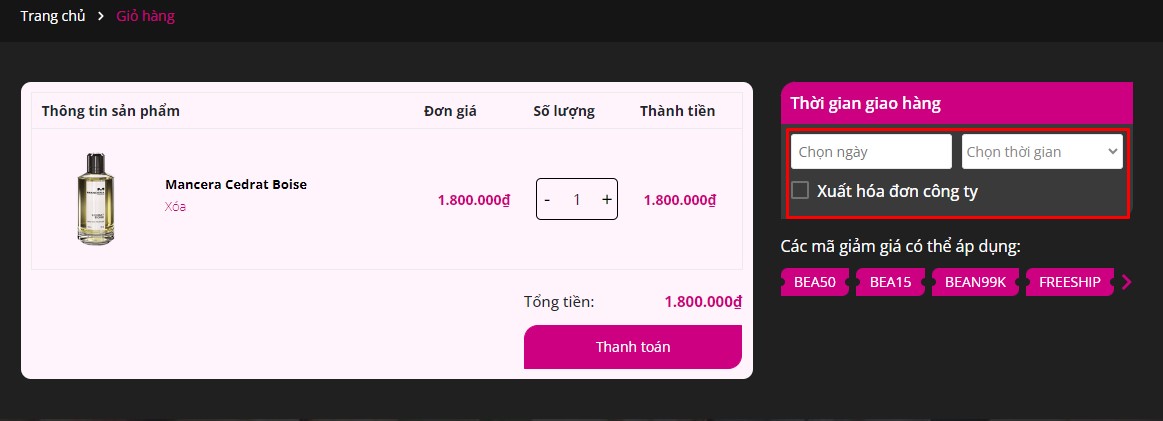This screenshot has width=1163, height=421.
Task: Click the breadcrumb chevron separator arrow
Action: (101, 16)
